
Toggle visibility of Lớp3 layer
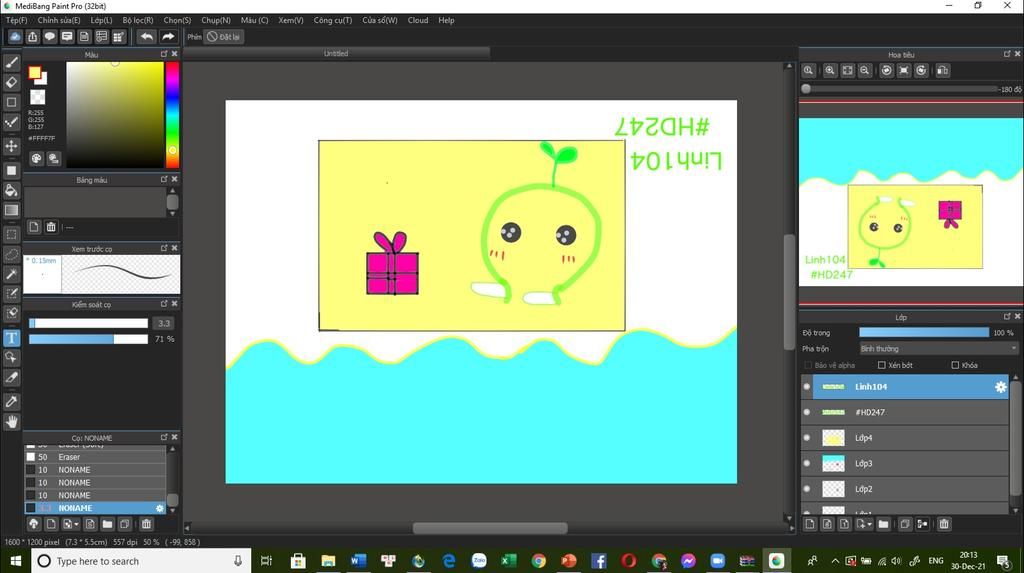point(807,463)
